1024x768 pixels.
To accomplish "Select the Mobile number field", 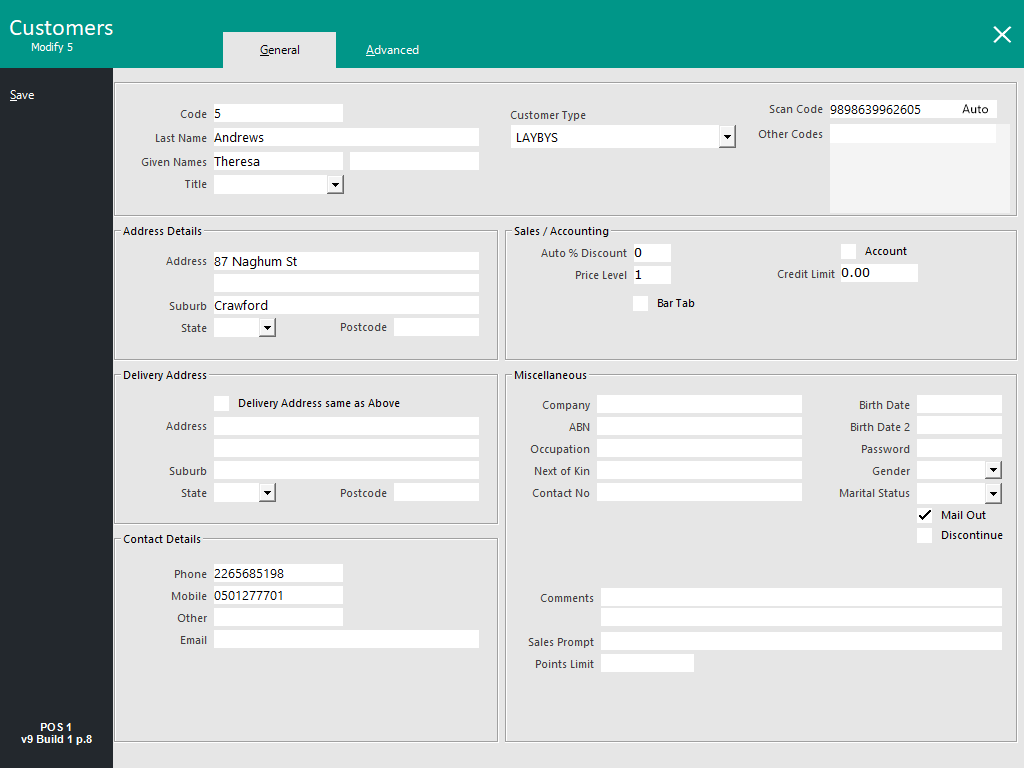I will [277, 594].
